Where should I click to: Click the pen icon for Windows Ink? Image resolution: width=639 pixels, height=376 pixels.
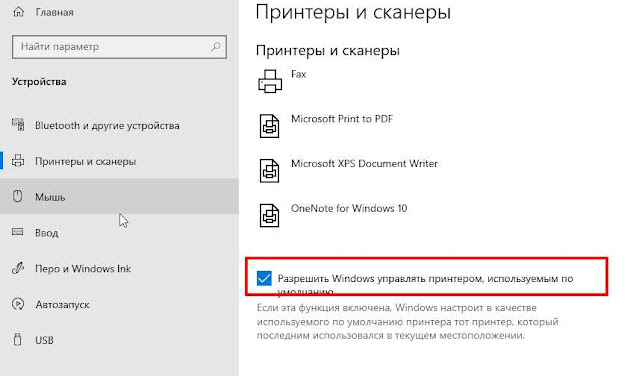click(x=18, y=268)
